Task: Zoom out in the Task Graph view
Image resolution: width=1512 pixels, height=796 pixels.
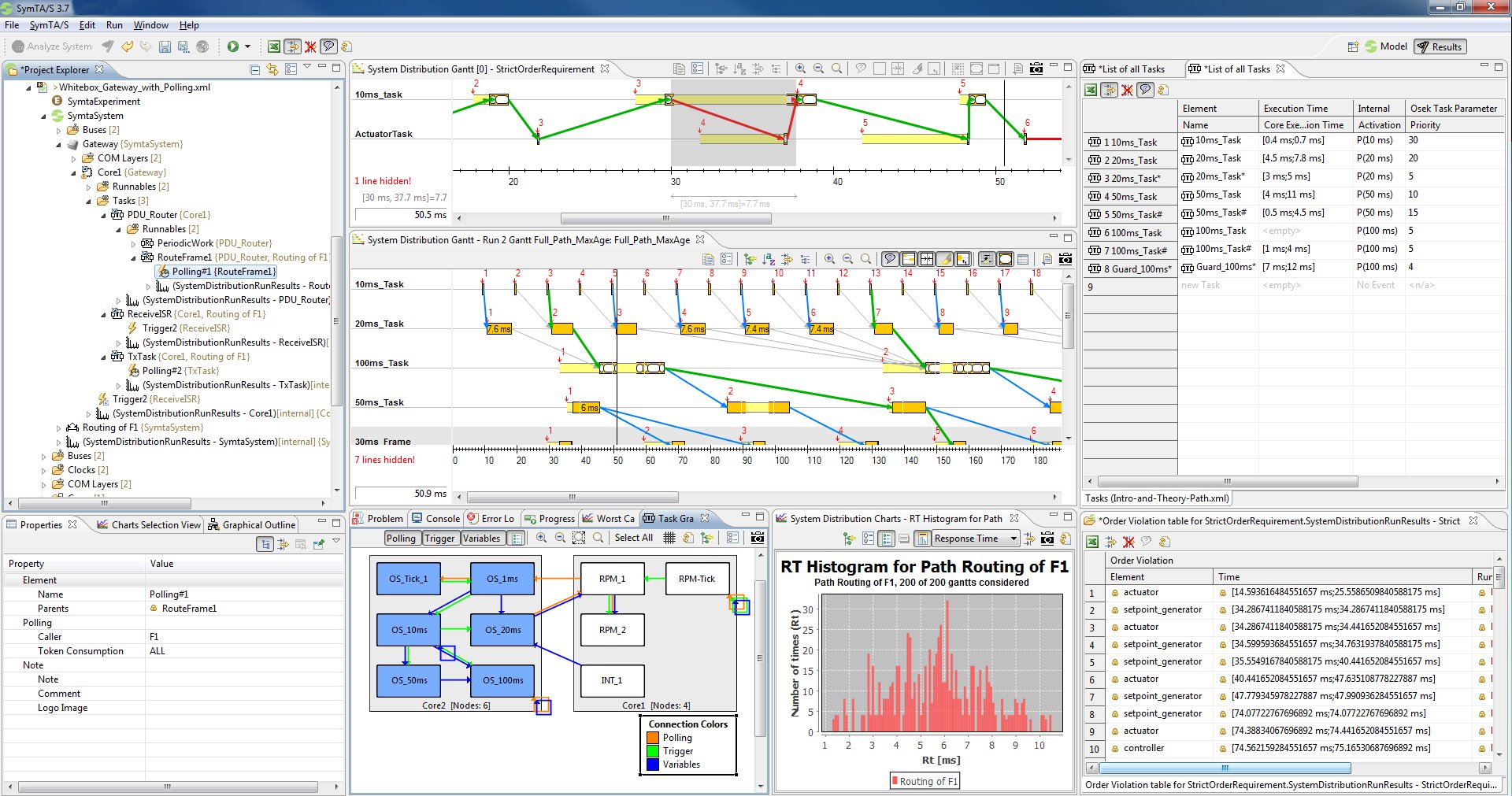Action: [x=560, y=538]
